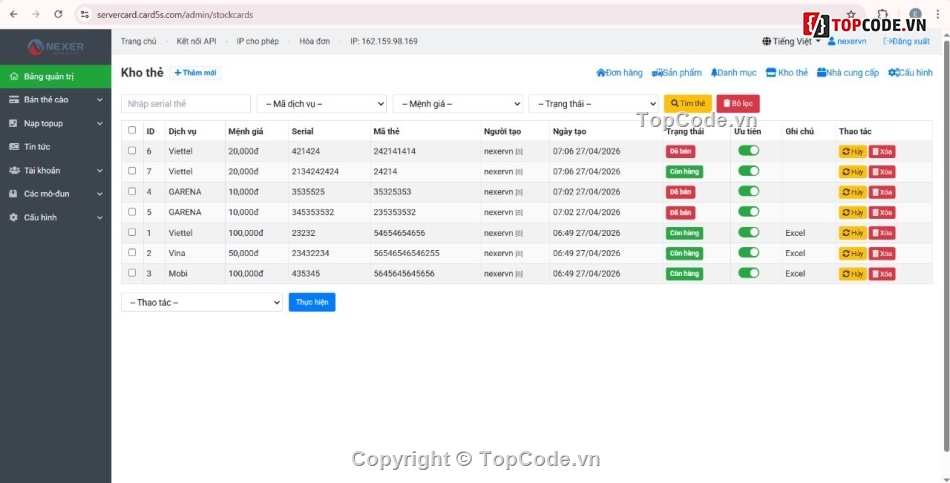Click the site info icon in address bar
This screenshot has height=483, width=950.
coord(85,14)
